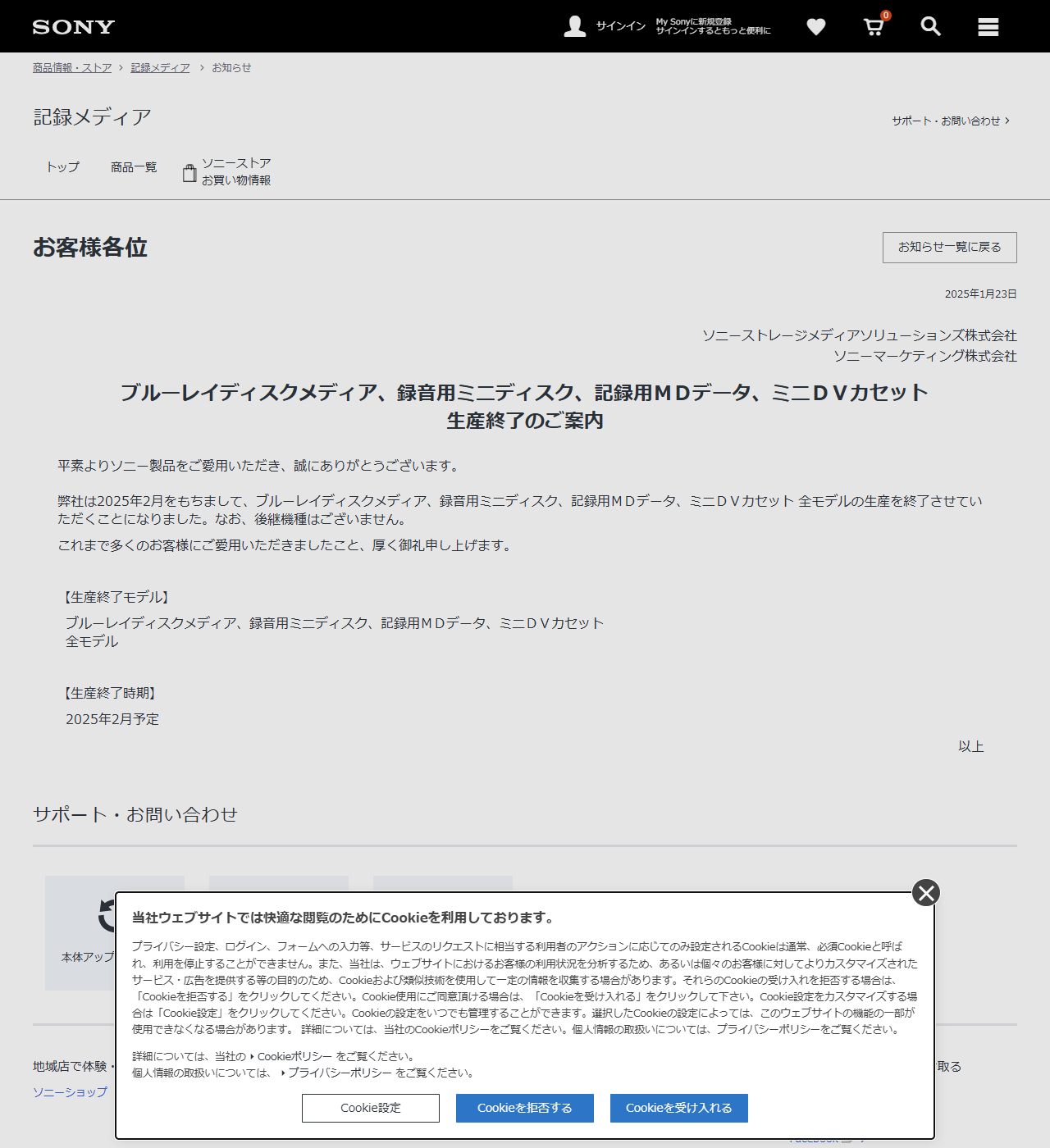Viewport: 1050px width, 1148px height.
Task: Click the 記録メディア page title
Action: click(x=93, y=117)
